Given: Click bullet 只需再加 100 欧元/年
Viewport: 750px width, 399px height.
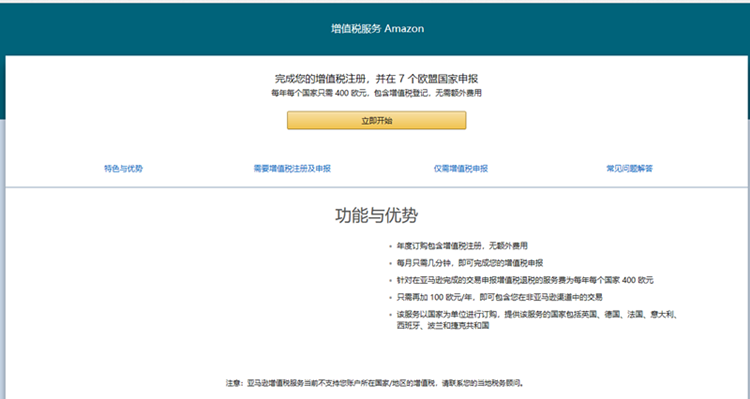Looking at the screenshot, I should click(x=499, y=298).
